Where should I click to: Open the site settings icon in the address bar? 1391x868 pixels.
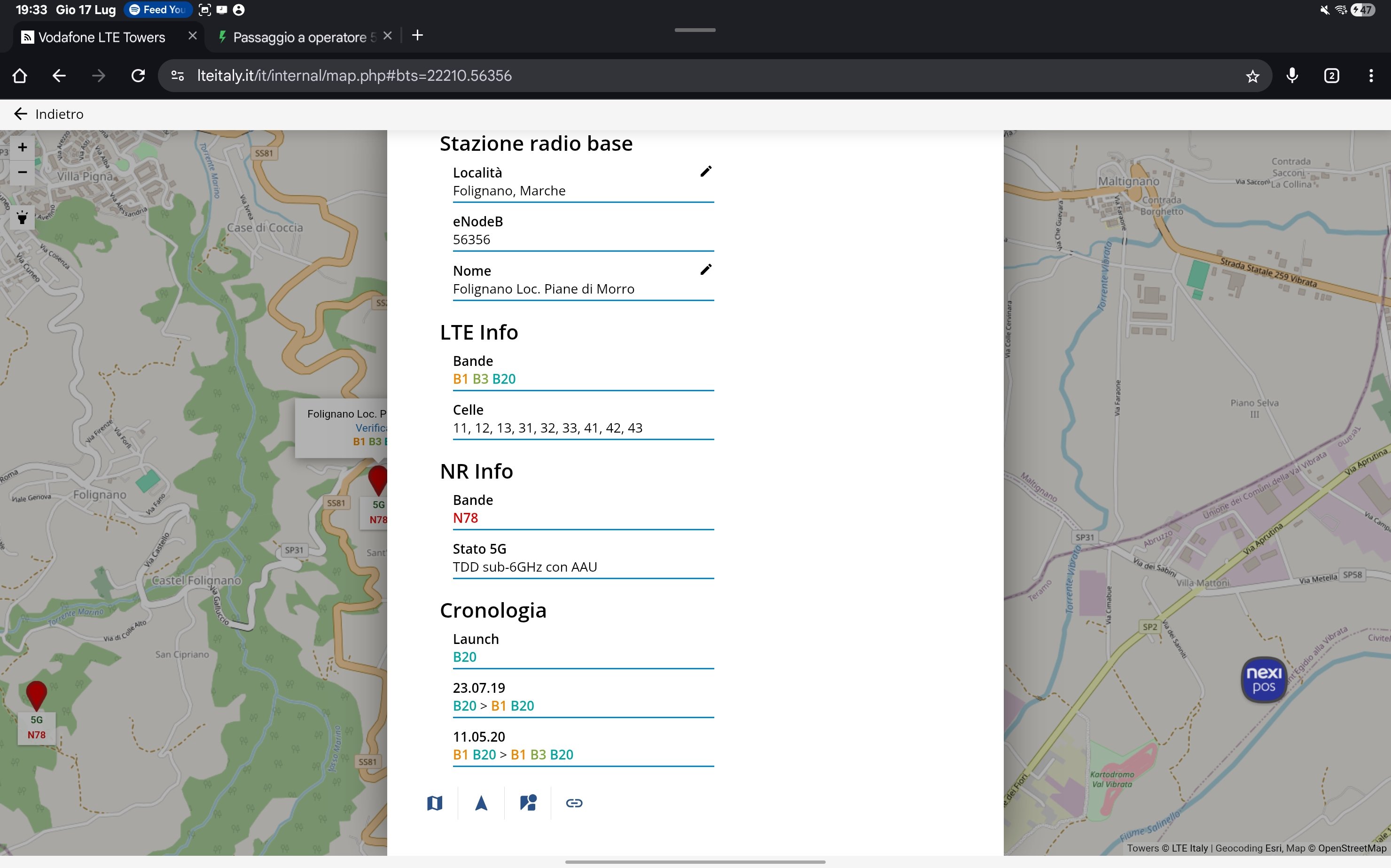point(178,76)
